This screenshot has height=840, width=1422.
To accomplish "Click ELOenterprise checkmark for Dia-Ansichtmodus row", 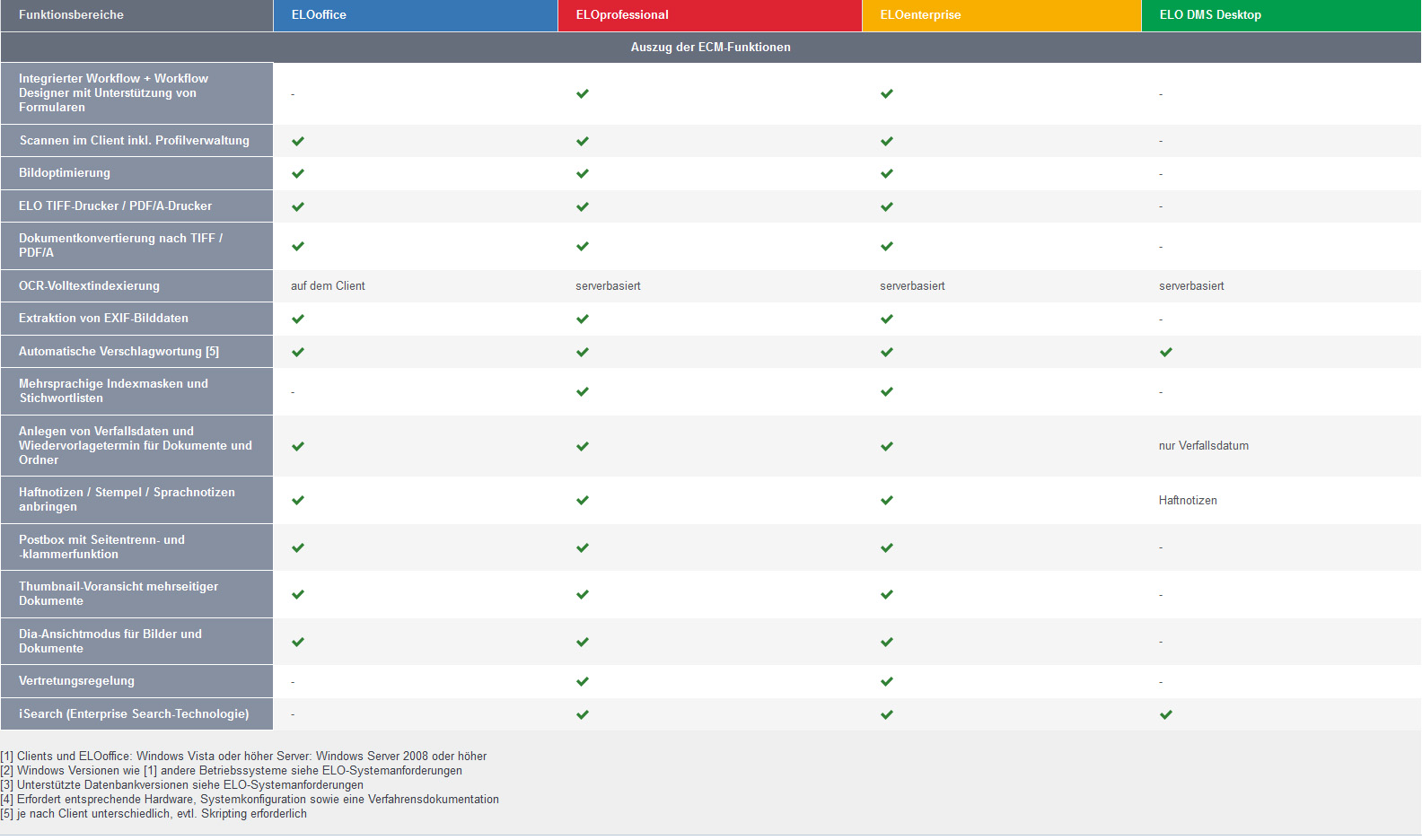I will click(x=887, y=642).
